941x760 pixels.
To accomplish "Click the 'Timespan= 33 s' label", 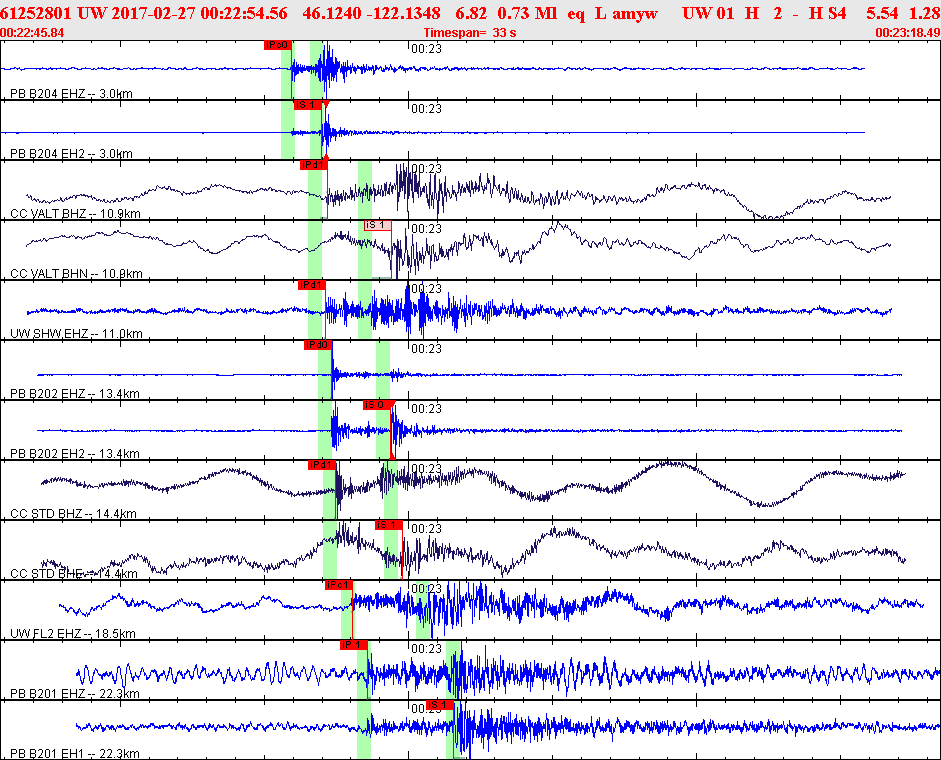I will coord(470,32).
